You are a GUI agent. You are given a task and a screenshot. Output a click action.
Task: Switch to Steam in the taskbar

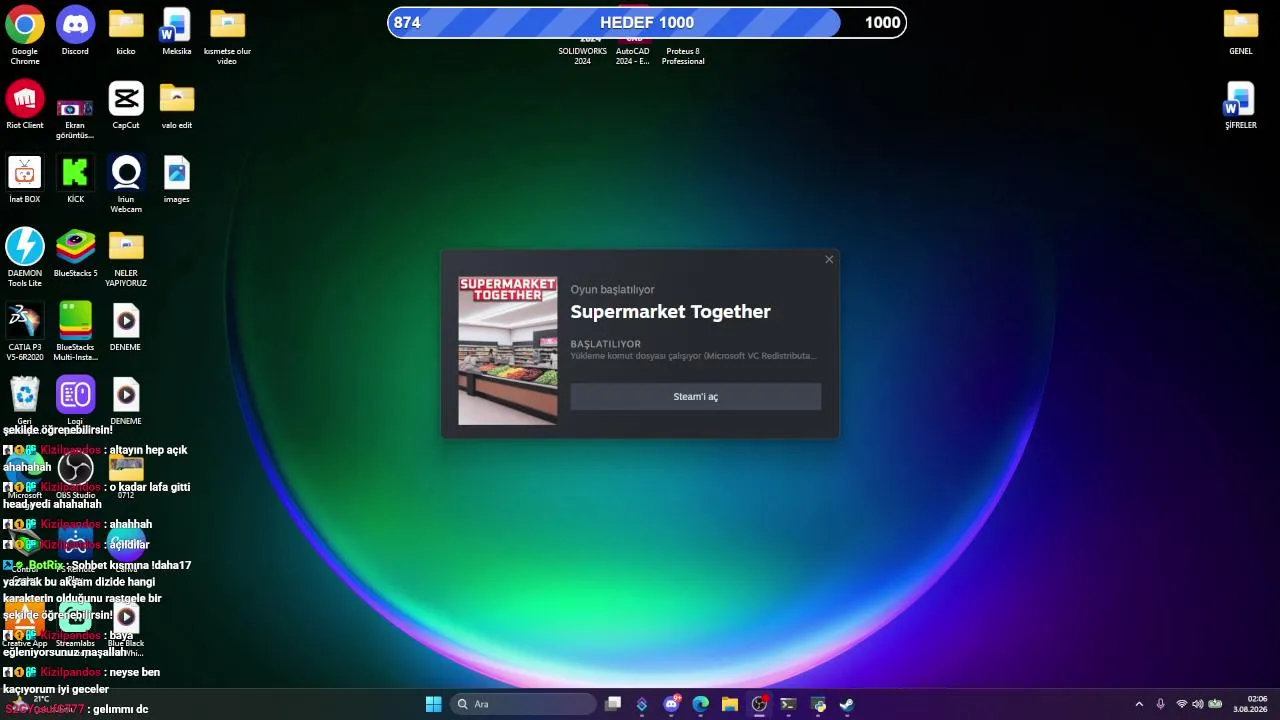tap(846, 704)
